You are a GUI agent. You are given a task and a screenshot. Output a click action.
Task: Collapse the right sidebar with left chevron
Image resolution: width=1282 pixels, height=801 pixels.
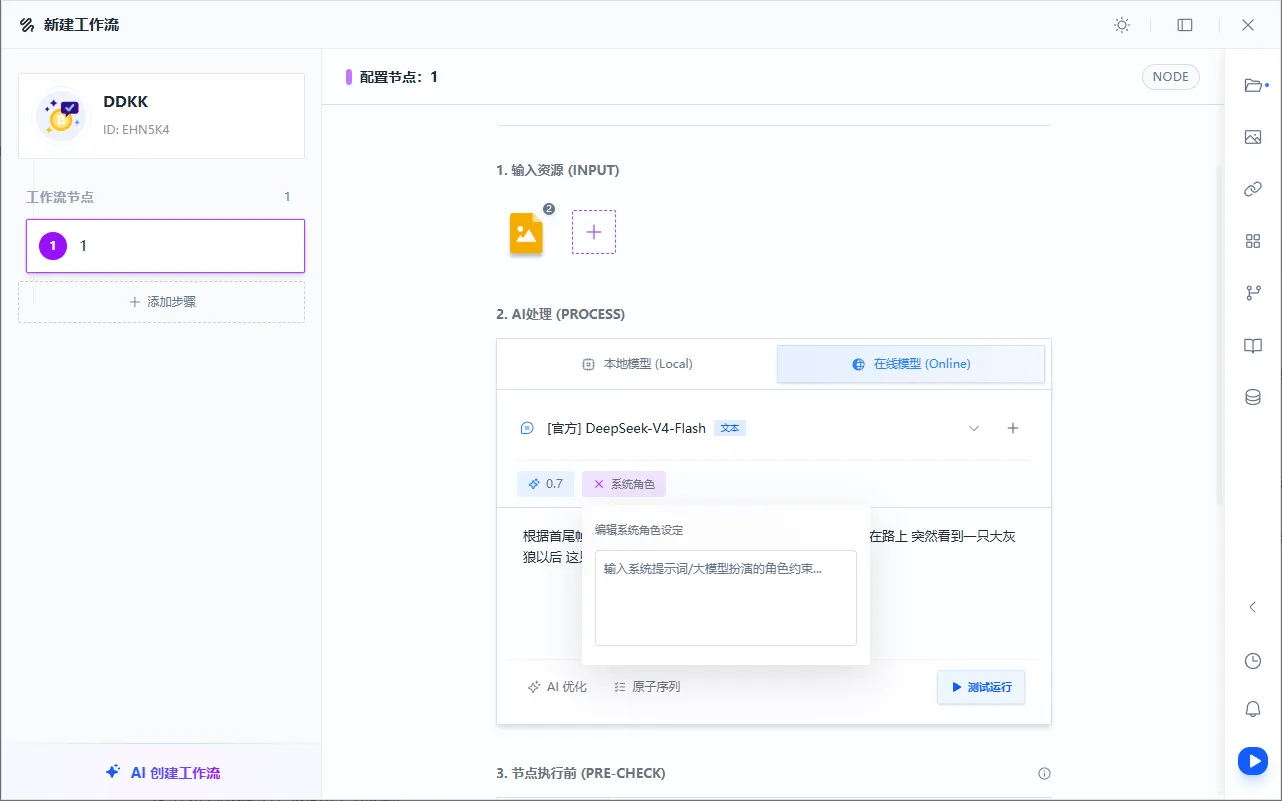[x=1253, y=607]
